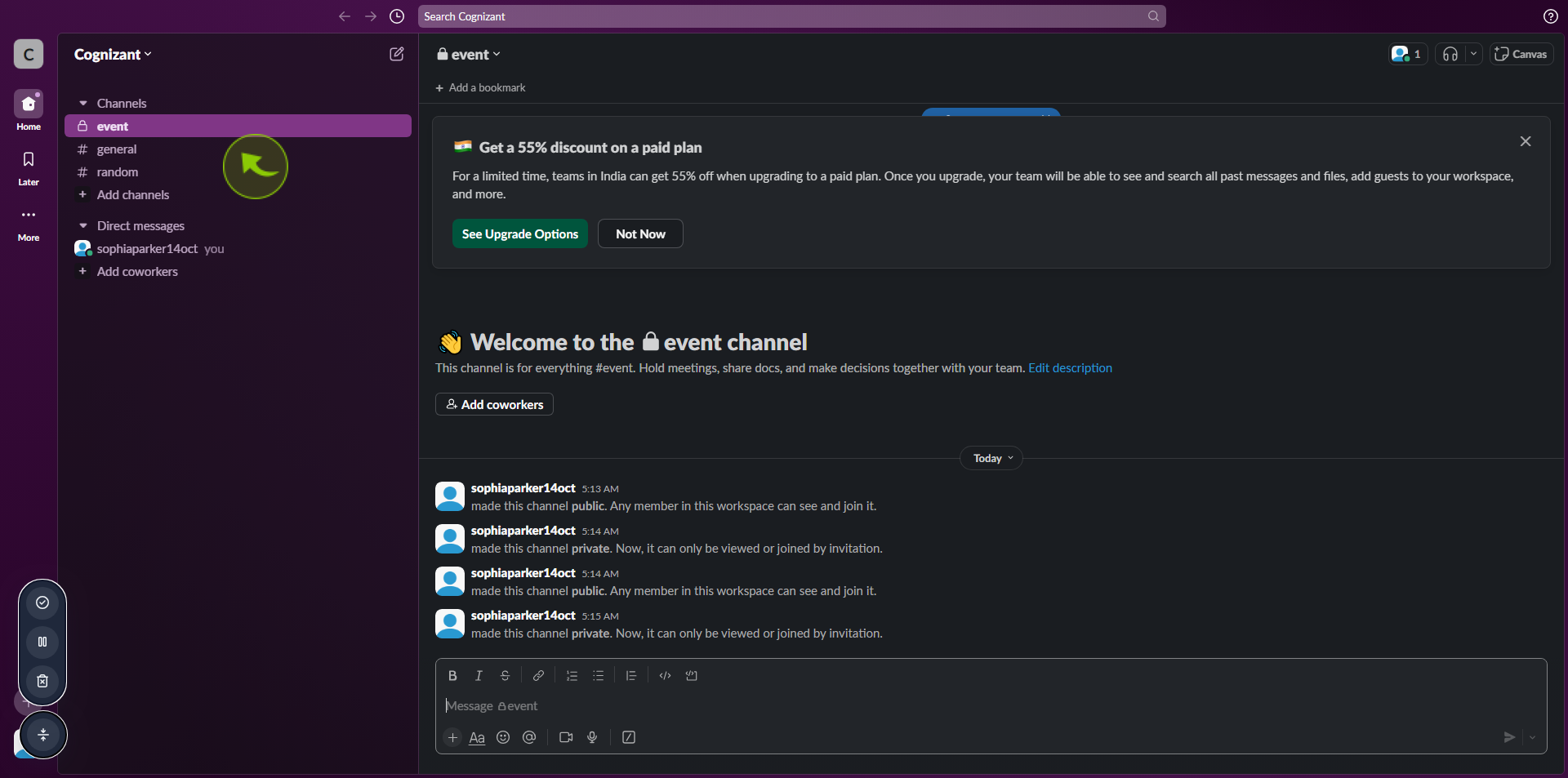Click Not Now button
1568x778 pixels.
pyautogui.click(x=640, y=234)
